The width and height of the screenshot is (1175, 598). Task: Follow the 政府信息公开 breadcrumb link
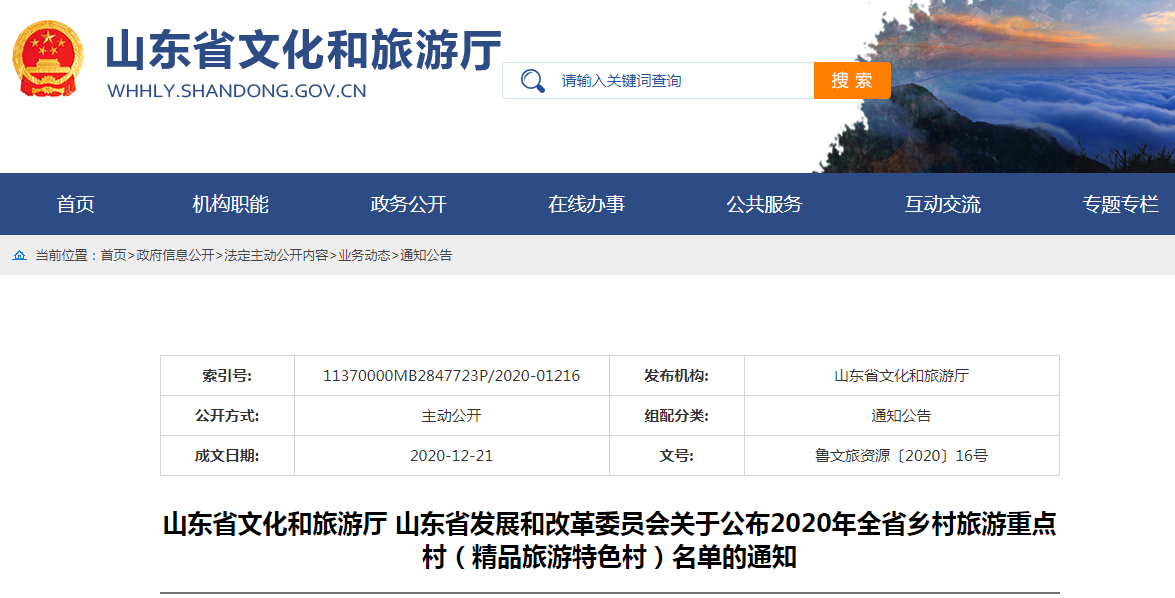tap(175, 256)
